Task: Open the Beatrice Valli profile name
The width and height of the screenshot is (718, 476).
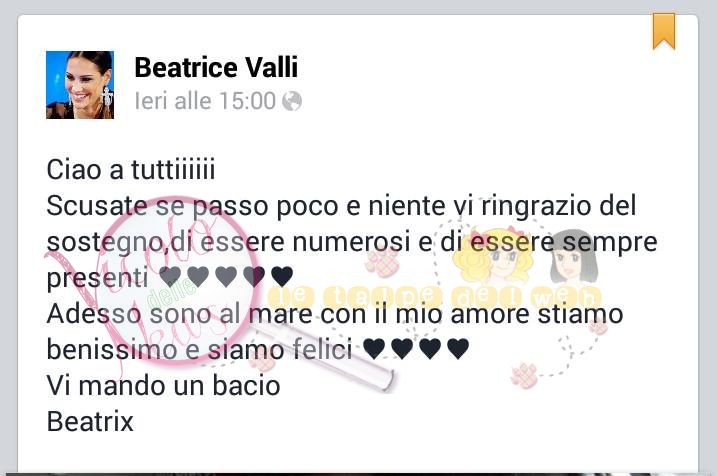Action: click(x=216, y=67)
